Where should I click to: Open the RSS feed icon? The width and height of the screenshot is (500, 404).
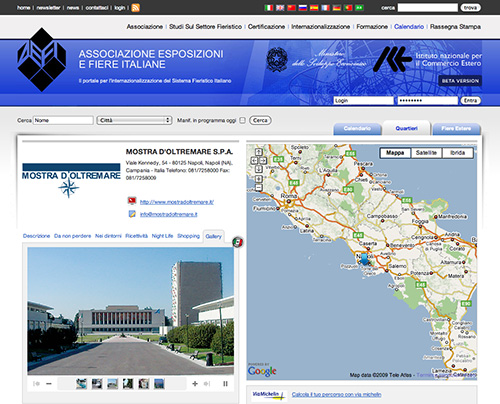(135, 8)
